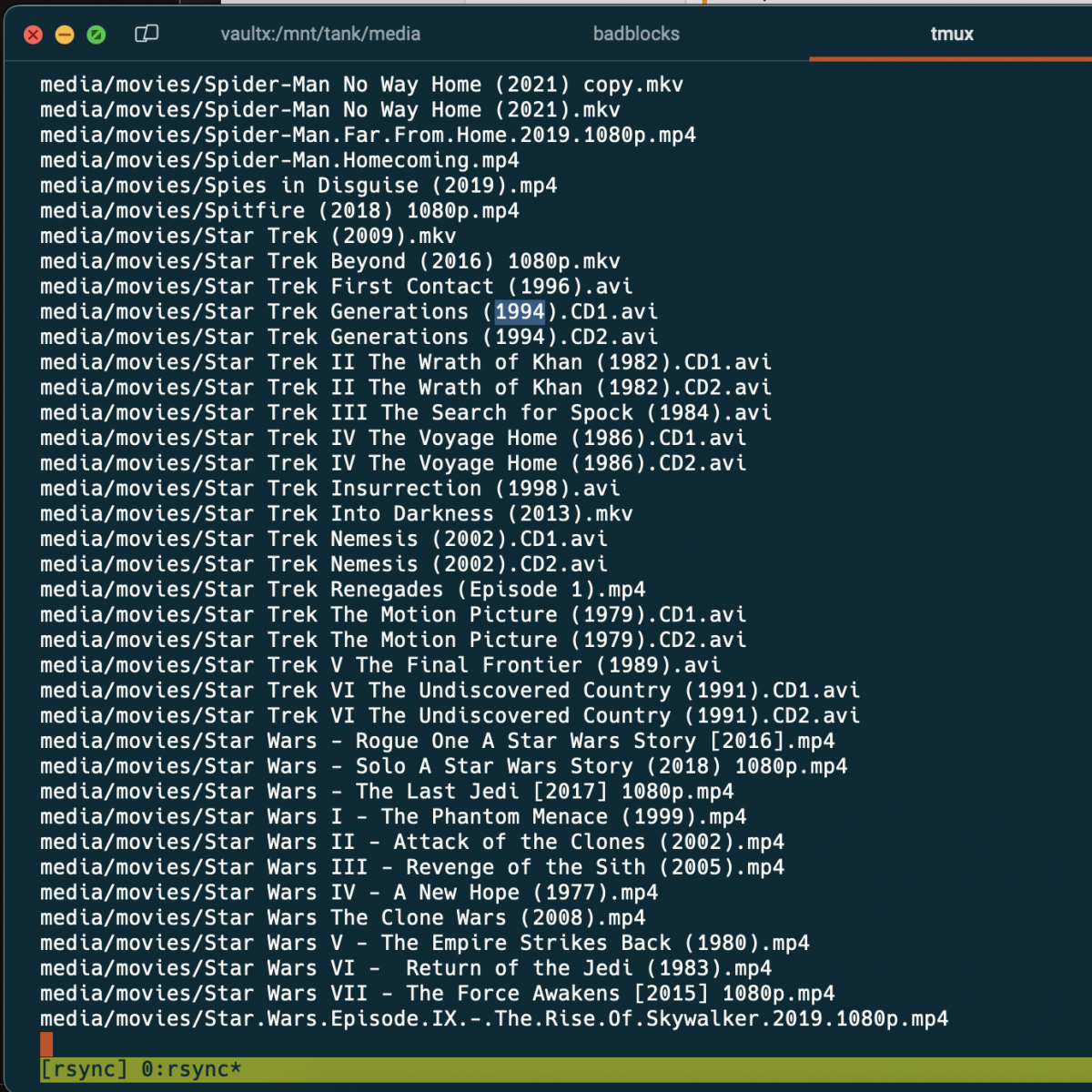Click line 'Star Trek Insurrection (1998).avi'
This screenshot has width=1092, height=1092.
point(330,489)
